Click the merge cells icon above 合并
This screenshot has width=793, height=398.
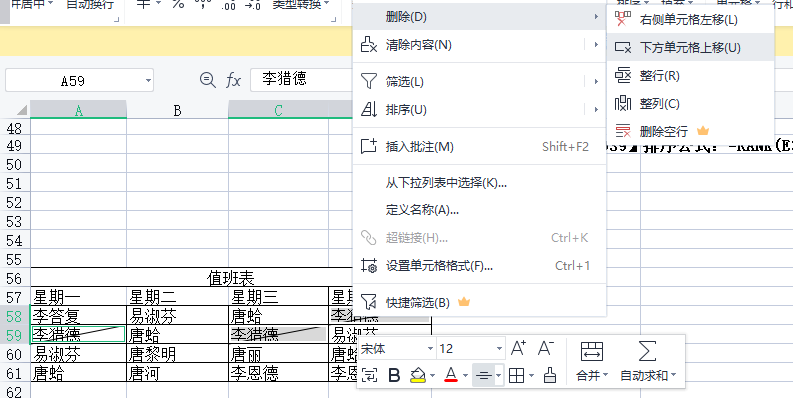click(x=592, y=351)
